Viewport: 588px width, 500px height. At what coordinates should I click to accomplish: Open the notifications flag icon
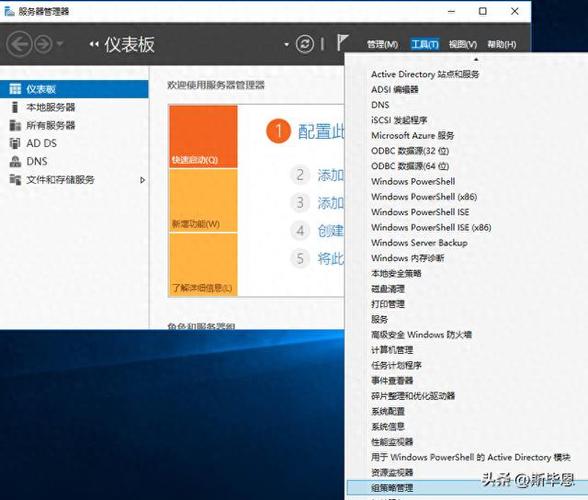[342, 43]
